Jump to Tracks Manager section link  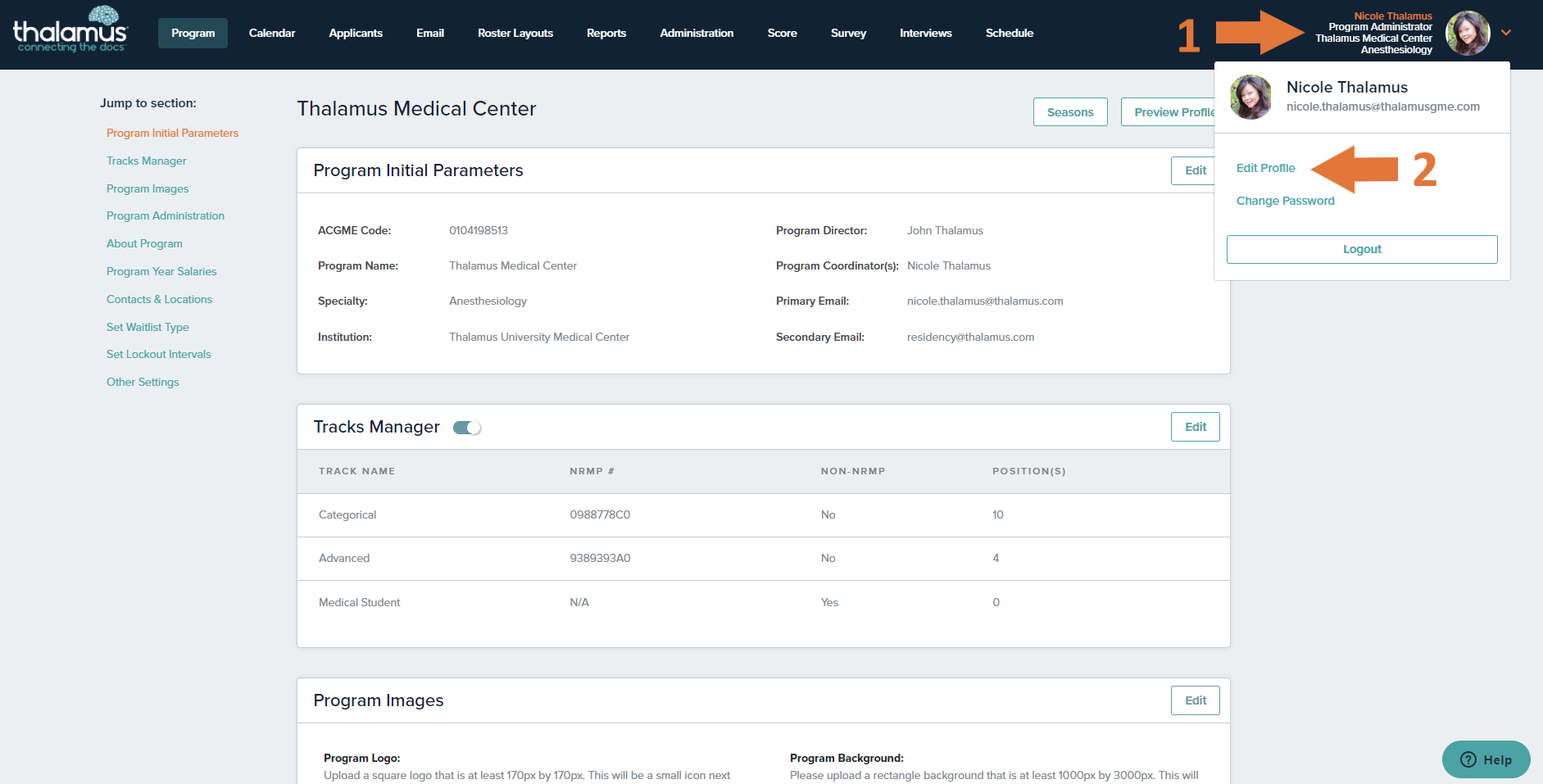click(147, 161)
